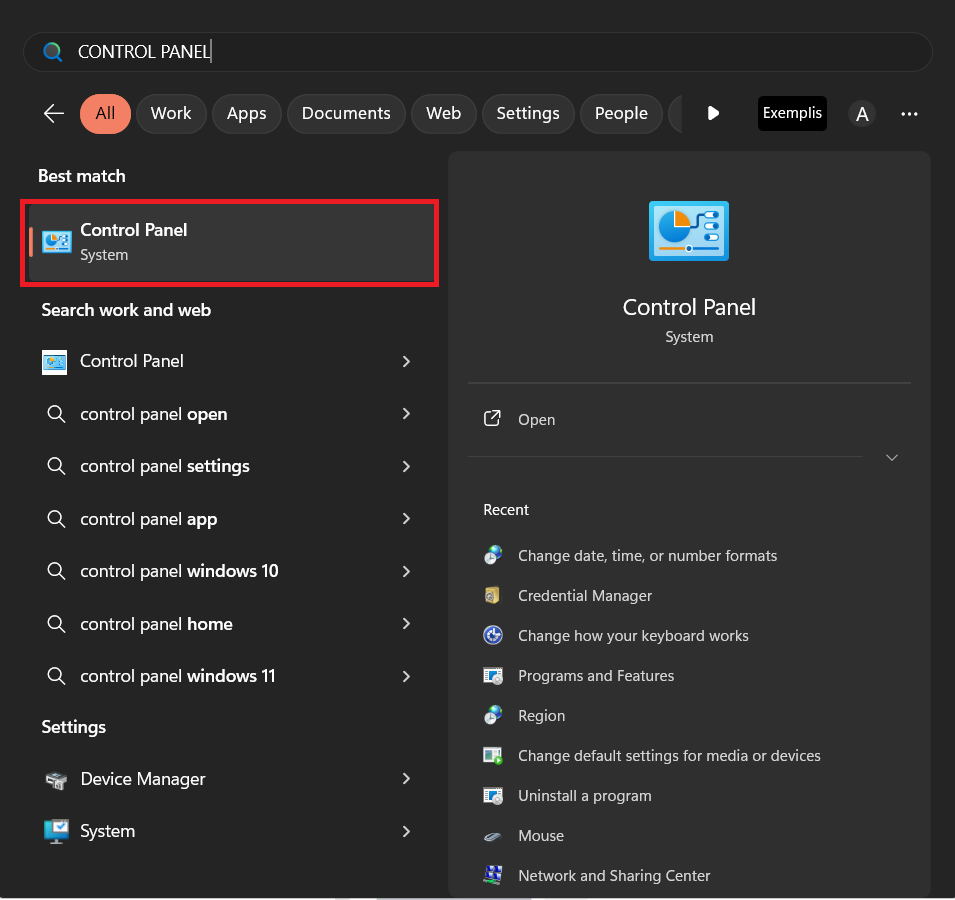Open Credential Manager from Recent

click(x=585, y=596)
